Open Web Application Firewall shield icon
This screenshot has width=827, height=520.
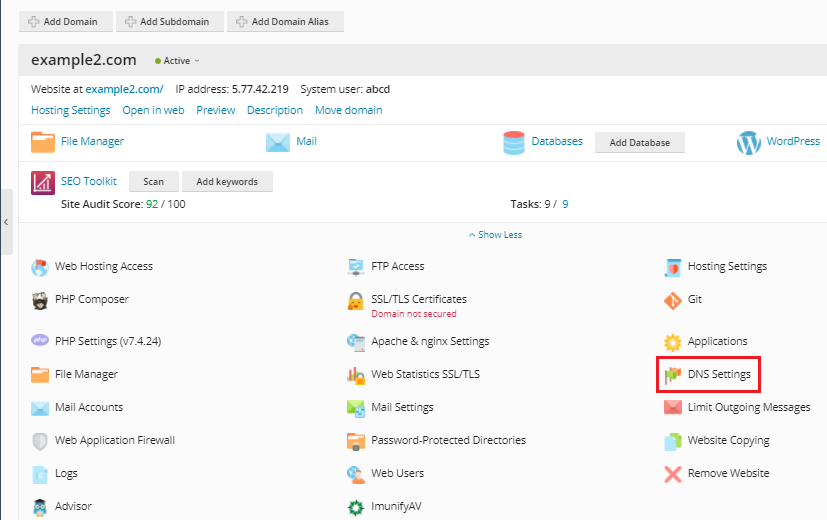pos(40,441)
